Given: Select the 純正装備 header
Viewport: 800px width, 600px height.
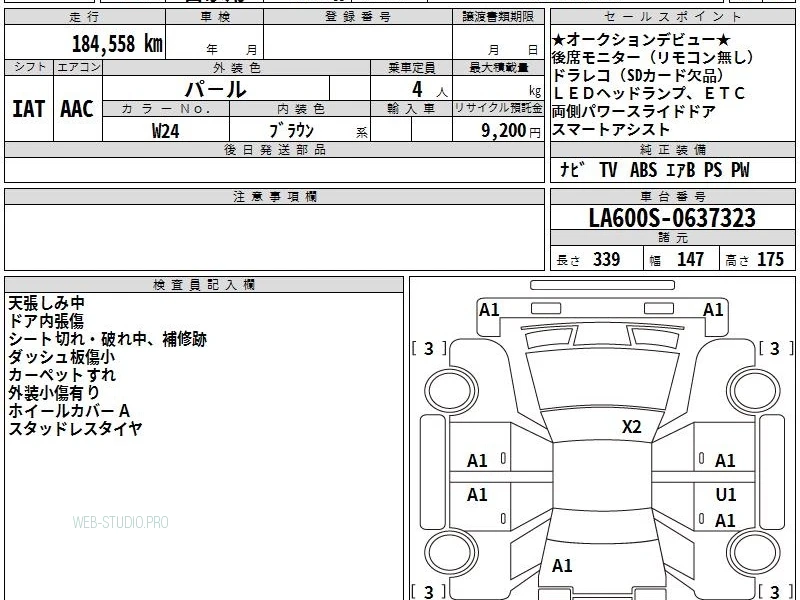Looking at the screenshot, I should tap(672, 149).
